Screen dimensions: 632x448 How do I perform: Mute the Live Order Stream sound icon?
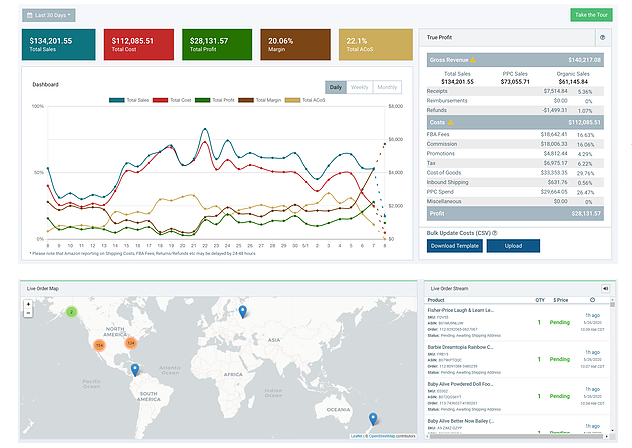click(604, 288)
